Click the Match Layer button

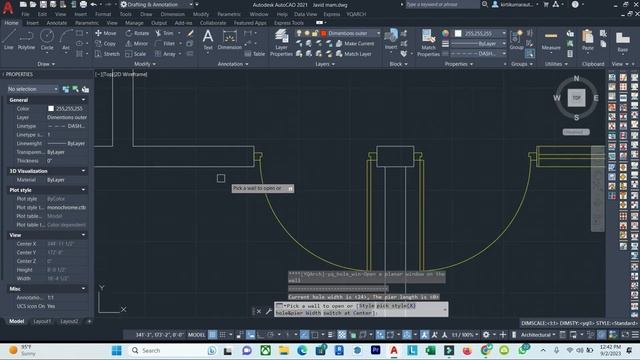click(353, 54)
